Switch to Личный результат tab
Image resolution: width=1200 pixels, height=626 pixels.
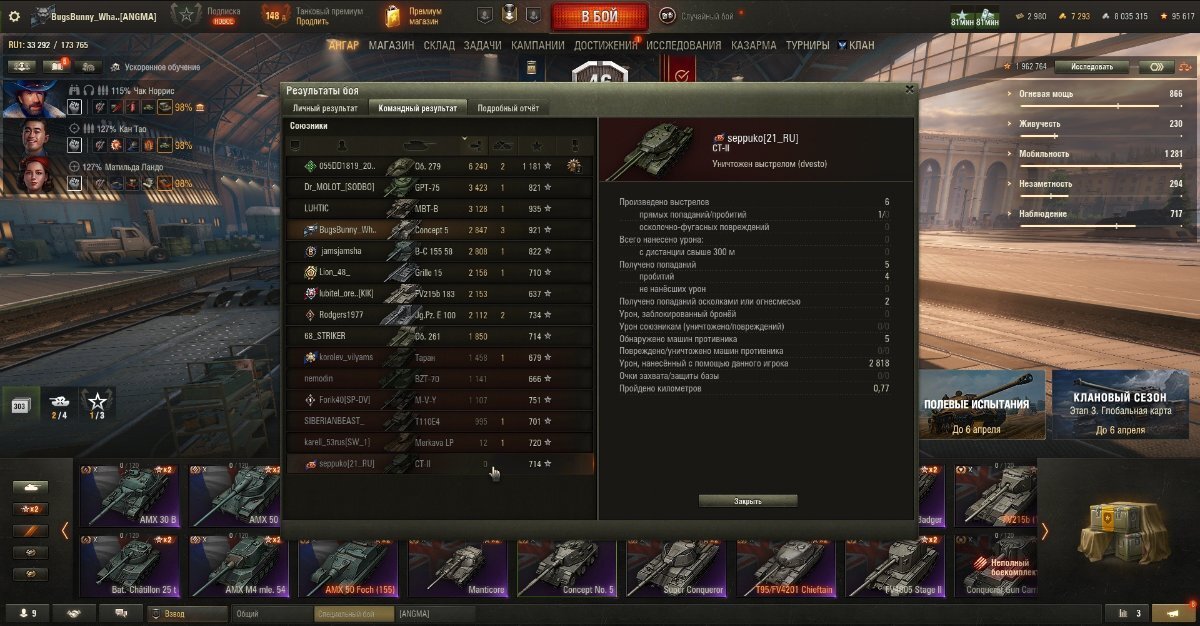point(325,108)
